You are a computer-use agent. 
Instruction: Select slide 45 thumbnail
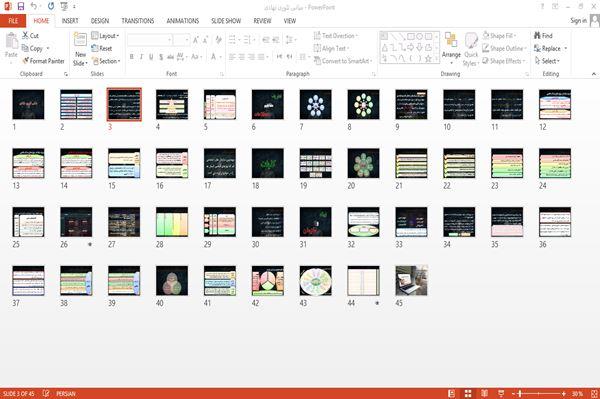[411, 280]
